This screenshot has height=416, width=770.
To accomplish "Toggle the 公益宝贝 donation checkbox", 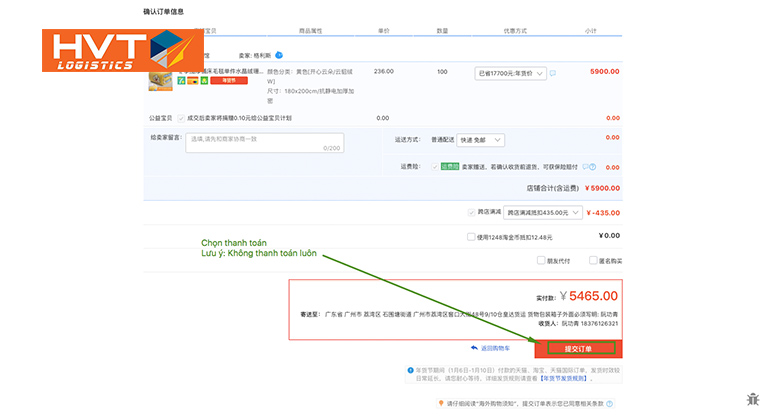I will [x=181, y=118].
